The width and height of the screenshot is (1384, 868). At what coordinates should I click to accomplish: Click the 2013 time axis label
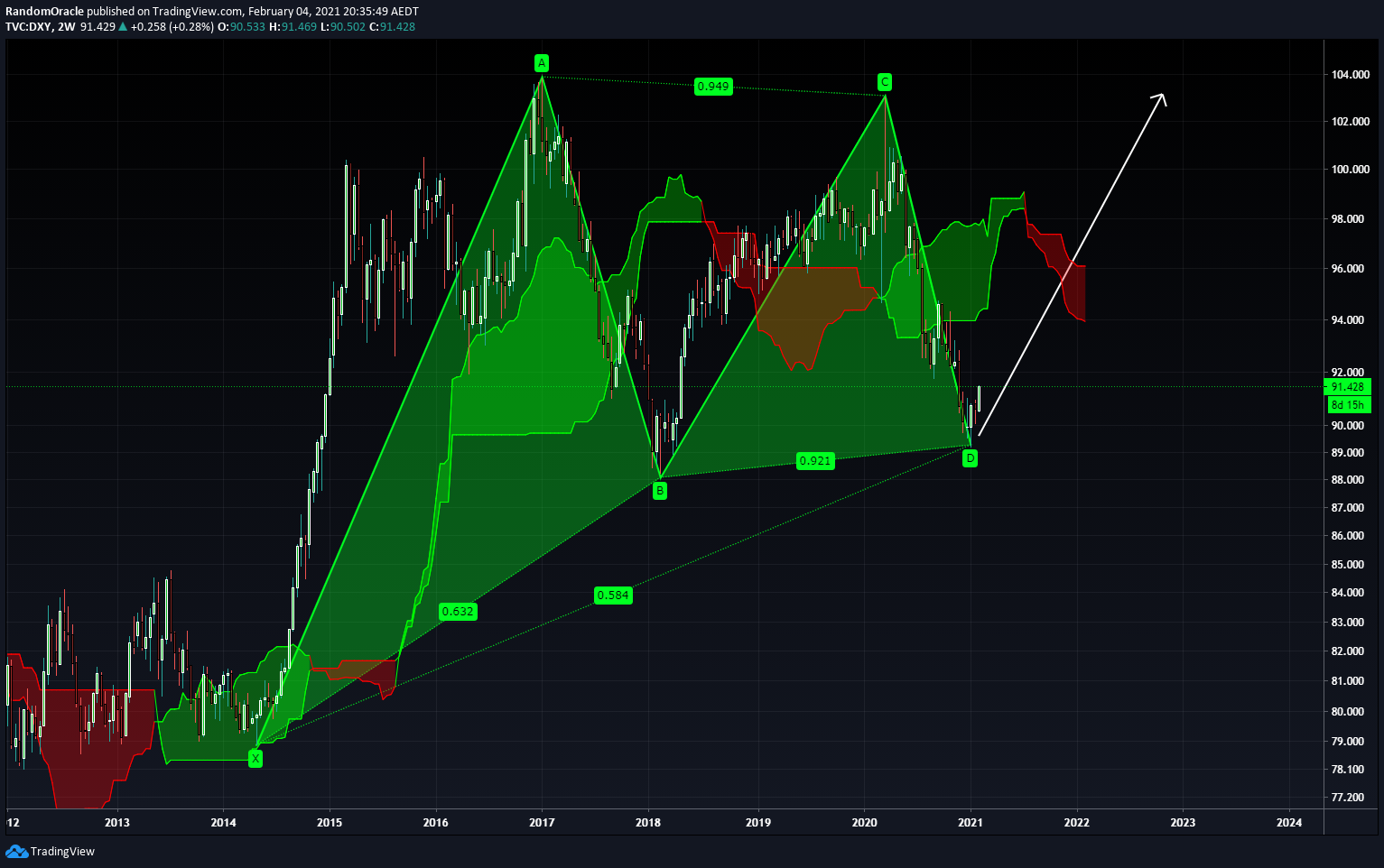click(x=117, y=823)
